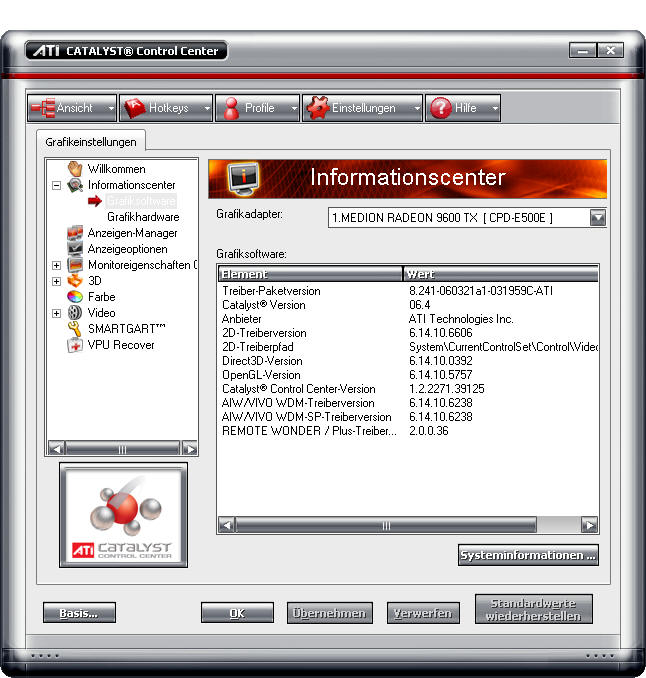Switch to the Grafikeinstellungen tab
Screen dimensions: 646x678
91,142
